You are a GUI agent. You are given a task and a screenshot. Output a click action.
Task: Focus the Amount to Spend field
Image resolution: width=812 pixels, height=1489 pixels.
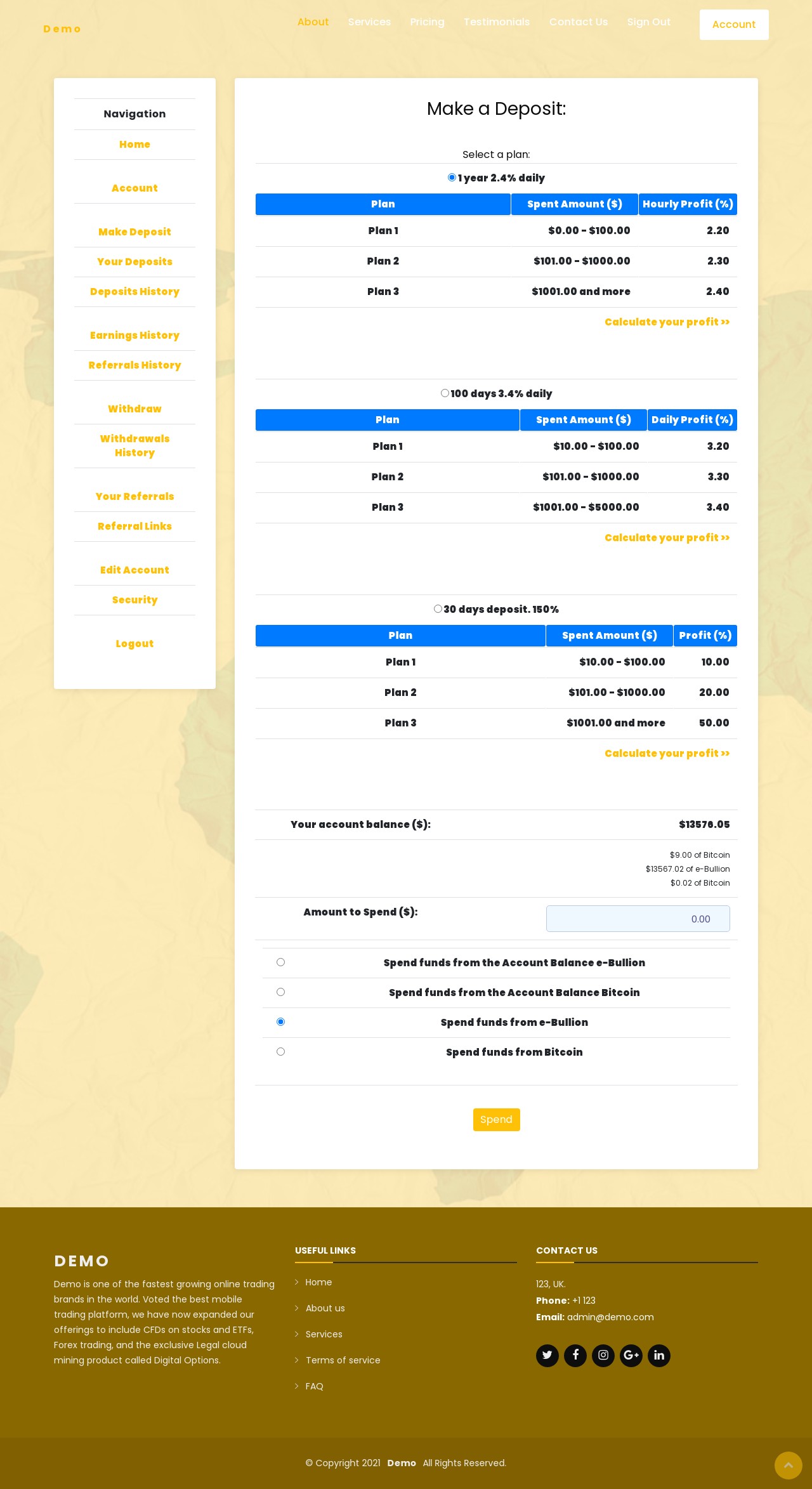(638, 919)
